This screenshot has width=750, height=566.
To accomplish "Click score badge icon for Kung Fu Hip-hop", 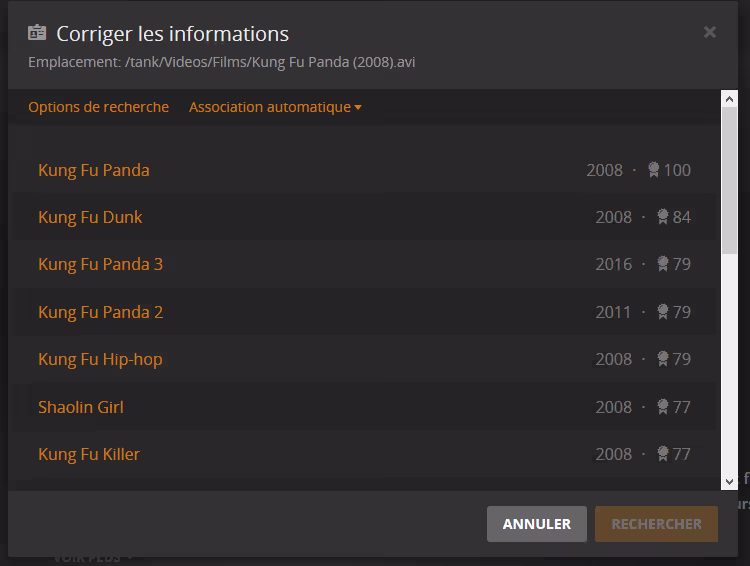I will [662, 359].
